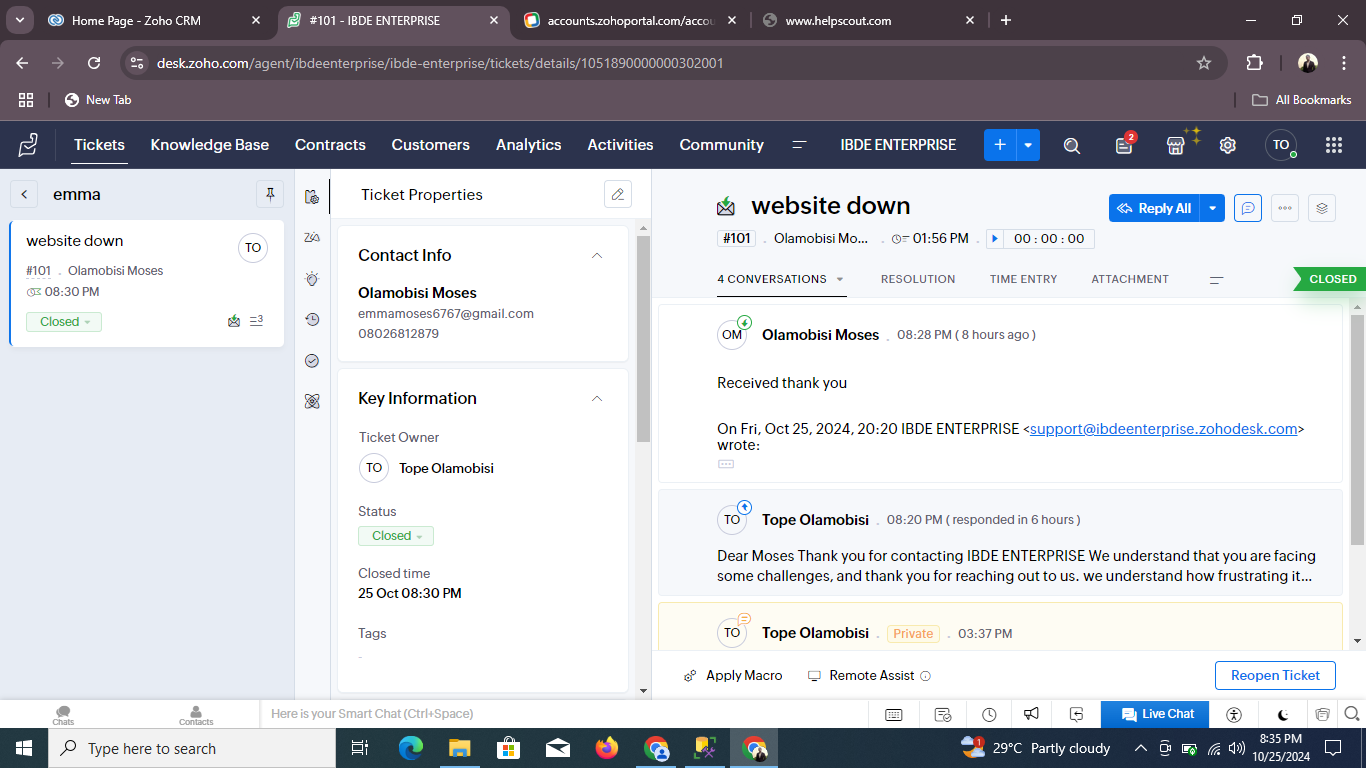The width and height of the screenshot is (1366, 768).
Task: Open the Zia assistant sidebar icon
Action: pyautogui.click(x=312, y=237)
